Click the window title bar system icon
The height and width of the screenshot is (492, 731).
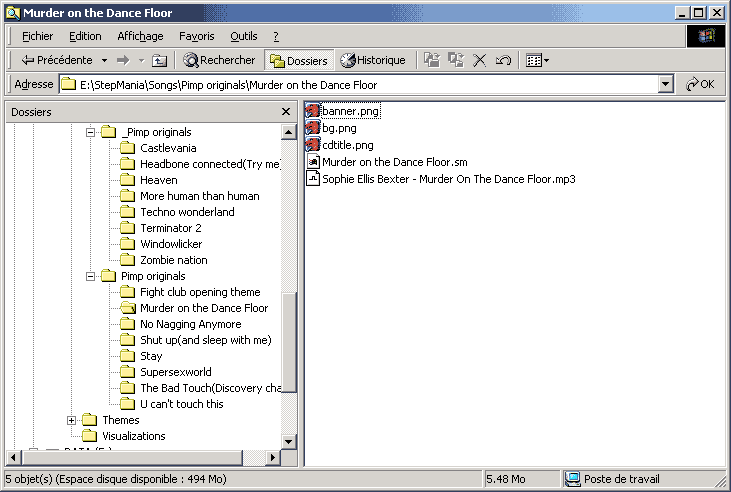(13, 13)
